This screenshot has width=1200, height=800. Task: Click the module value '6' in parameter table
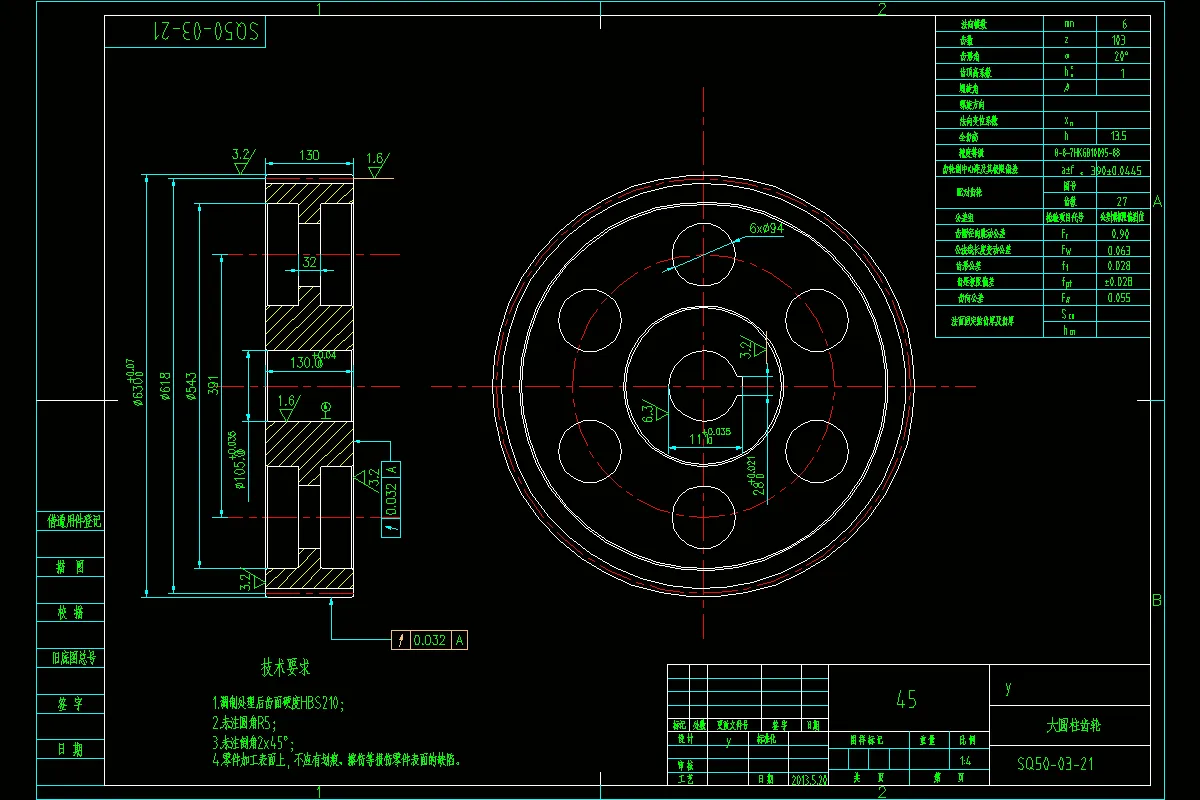1123,24
